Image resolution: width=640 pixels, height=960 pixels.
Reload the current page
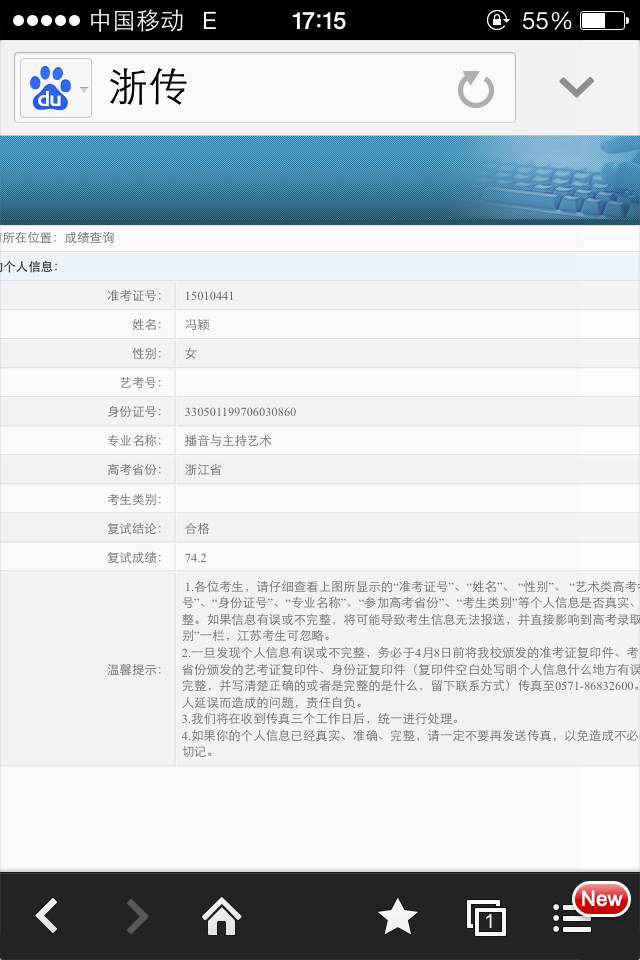[x=476, y=89]
